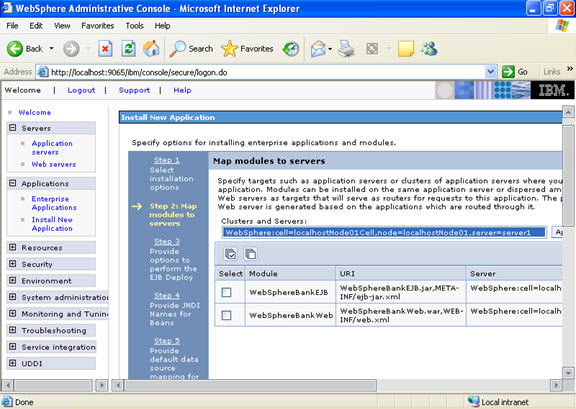
Task: Open the Home page icon
Action: [x=151, y=49]
